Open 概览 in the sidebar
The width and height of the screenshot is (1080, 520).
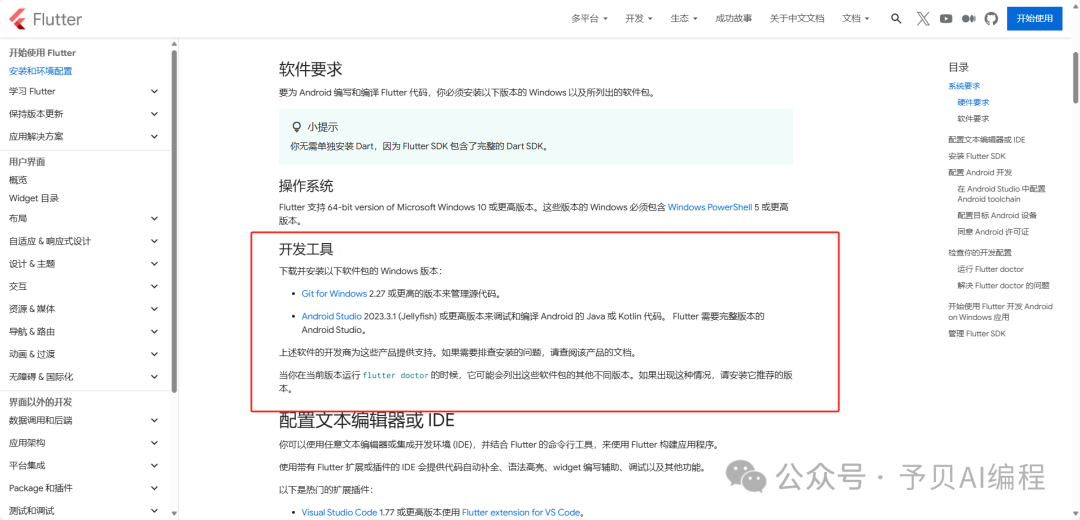(18, 180)
